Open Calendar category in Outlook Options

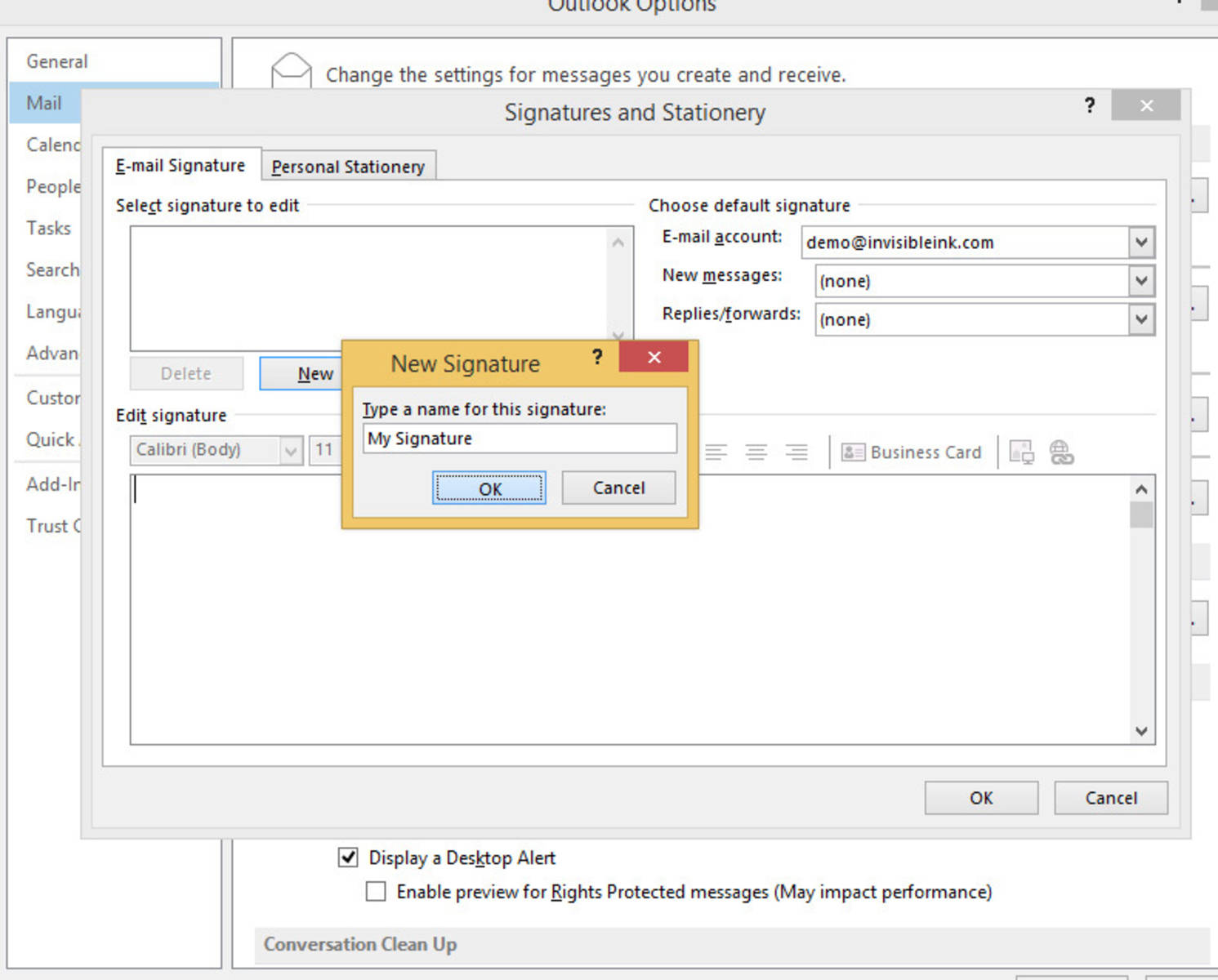tap(52, 145)
